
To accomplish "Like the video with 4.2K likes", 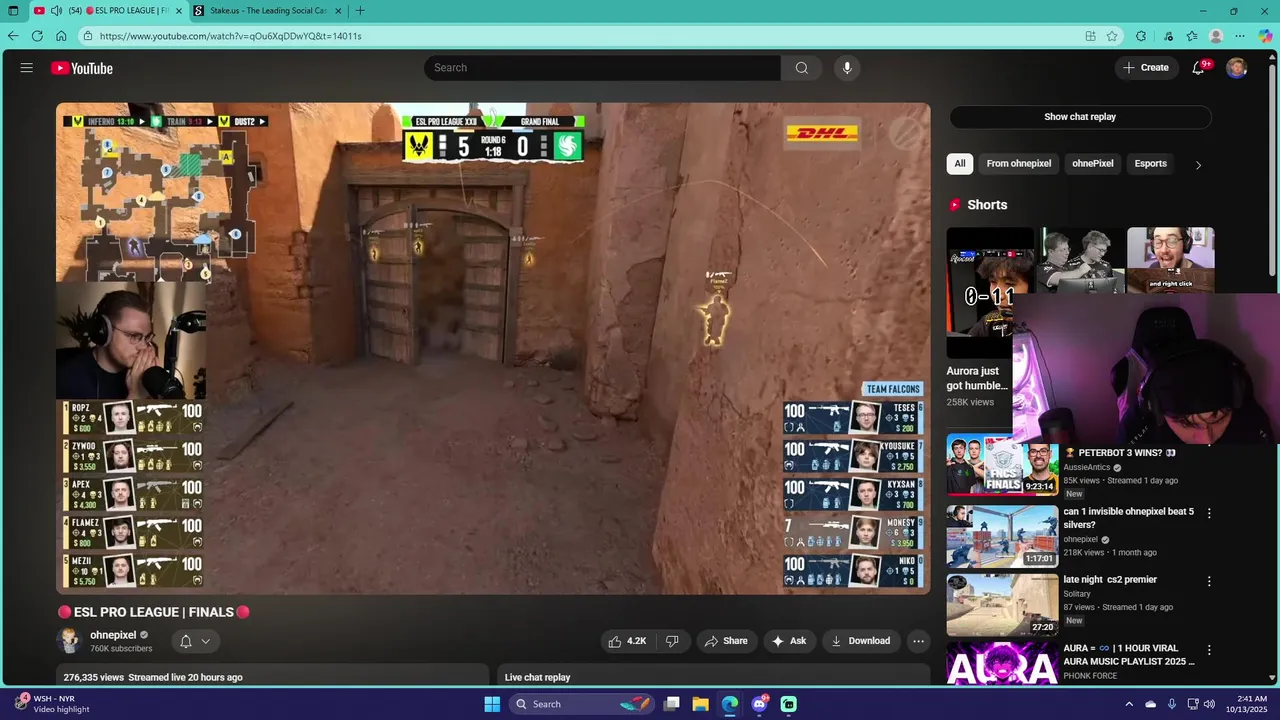I will [x=627, y=641].
